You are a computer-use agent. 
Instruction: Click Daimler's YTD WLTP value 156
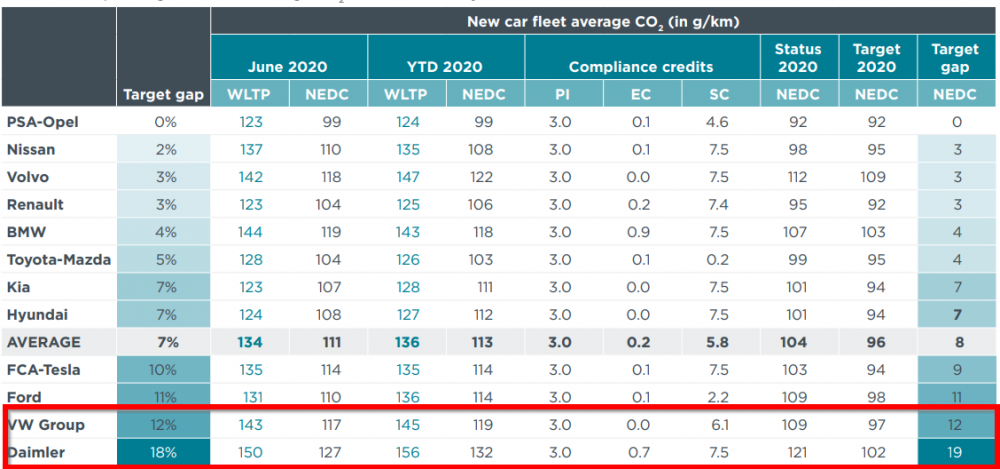click(407, 452)
